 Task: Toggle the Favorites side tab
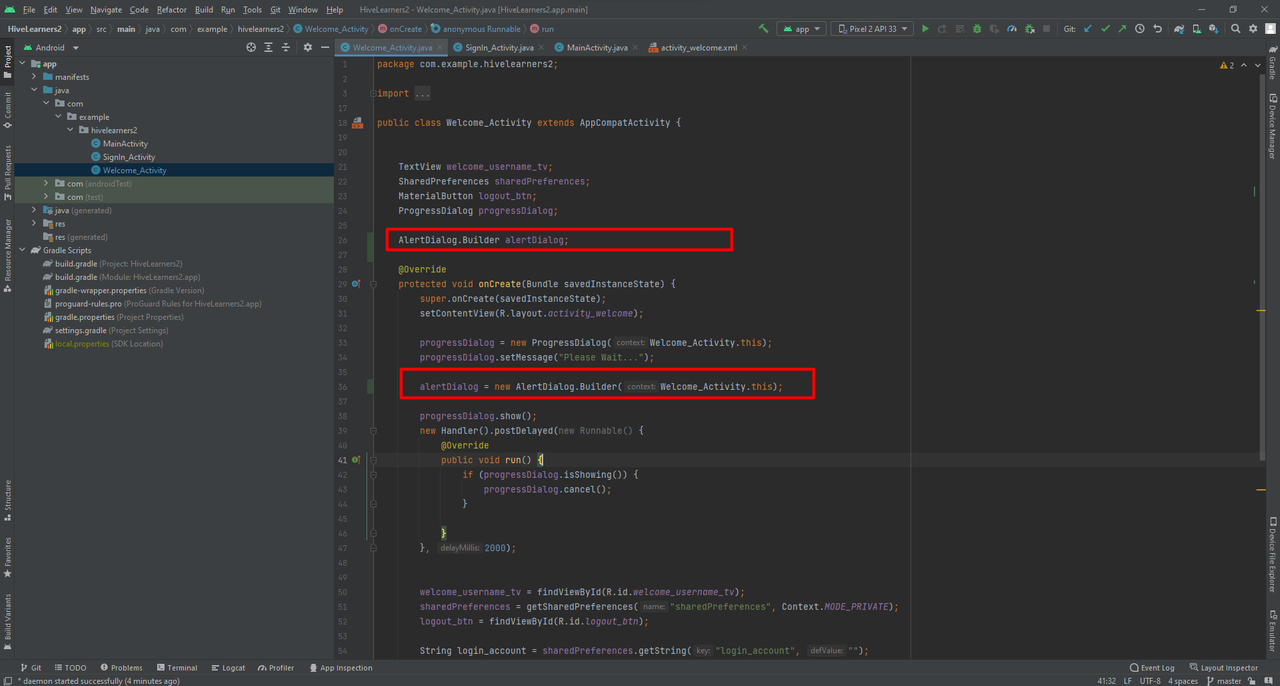pos(7,558)
